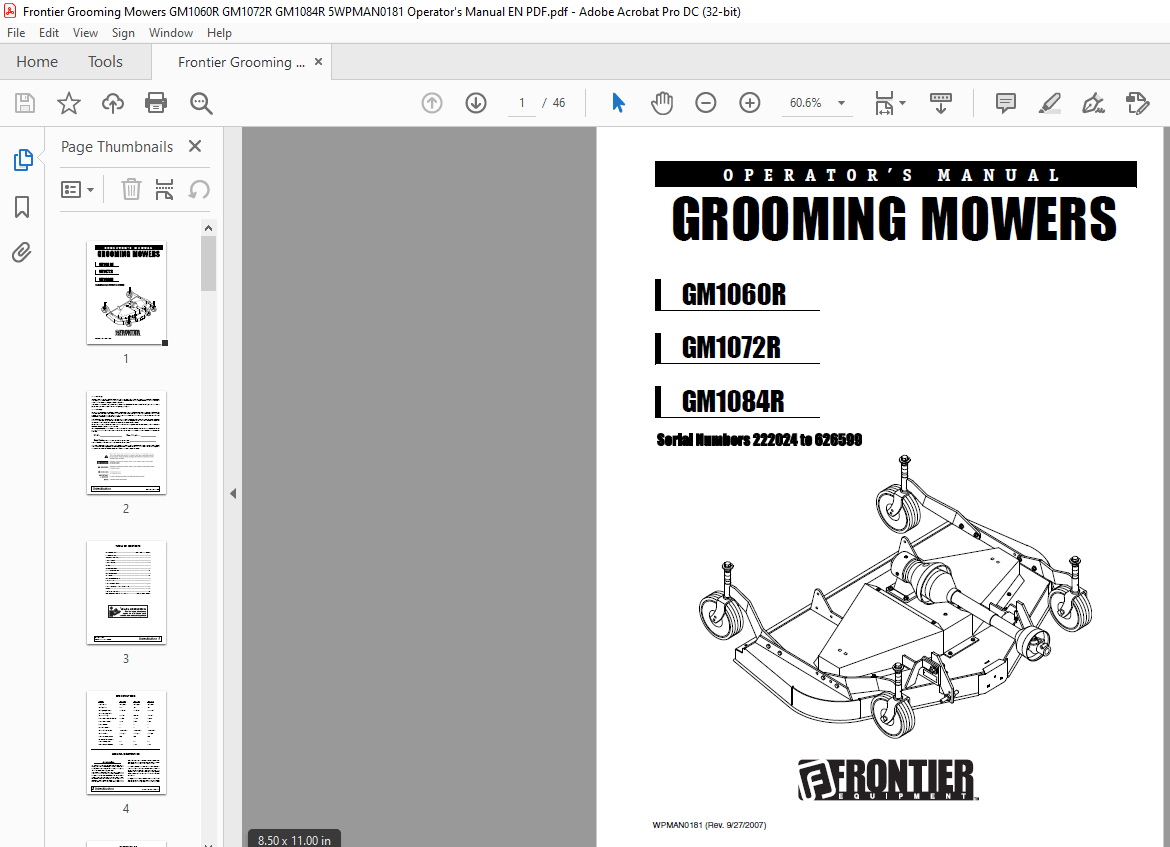Viewport: 1170px width, 847px height.
Task: Switch to the Home tab
Action: pos(37,62)
